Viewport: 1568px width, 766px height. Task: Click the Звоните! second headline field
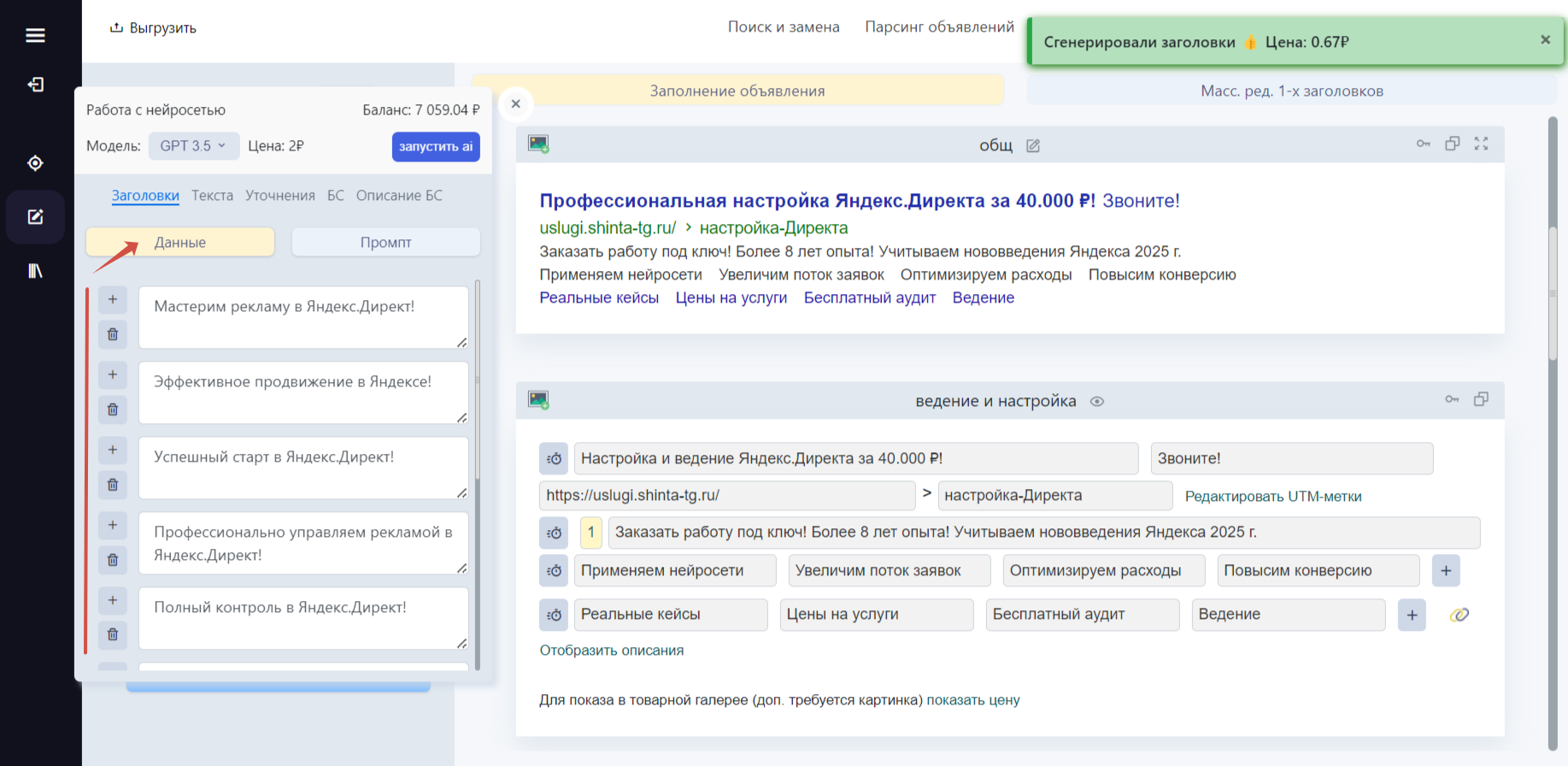pos(1291,458)
